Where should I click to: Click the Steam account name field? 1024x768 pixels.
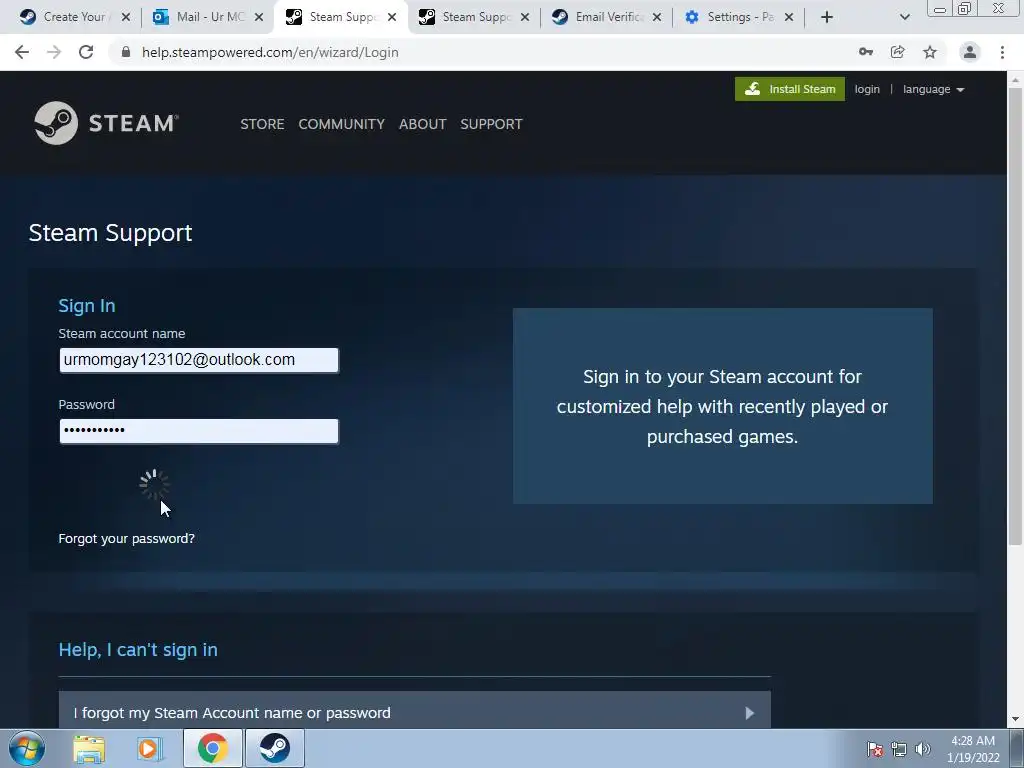199,360
